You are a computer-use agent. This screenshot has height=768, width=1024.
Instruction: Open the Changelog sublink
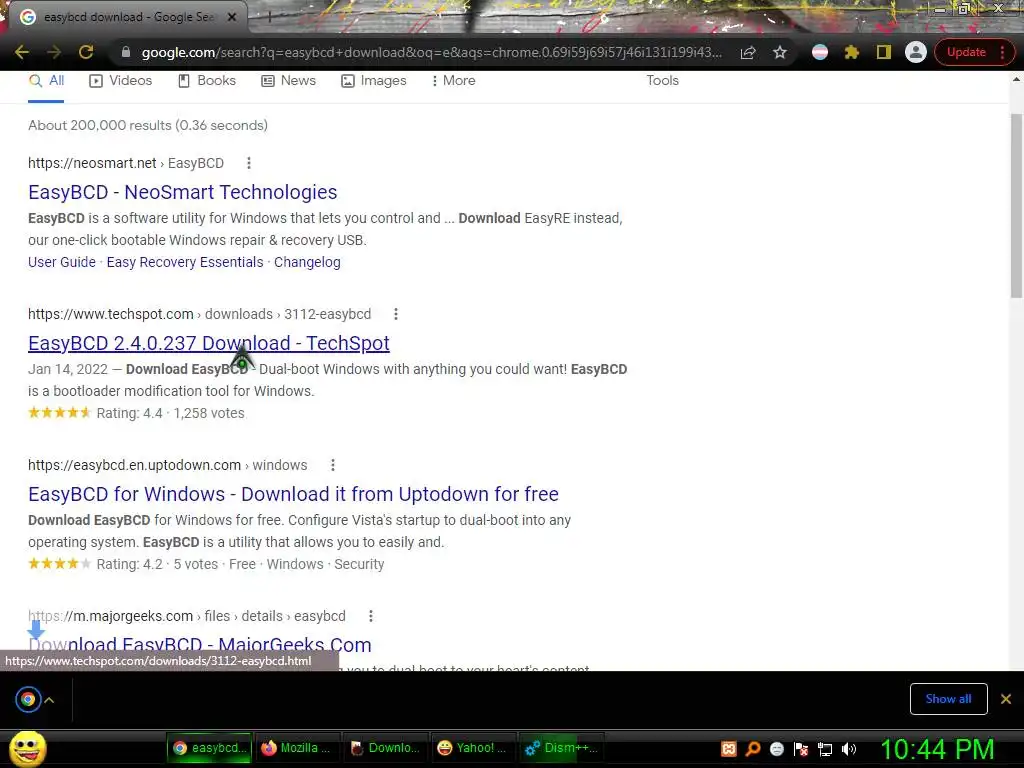307,262
